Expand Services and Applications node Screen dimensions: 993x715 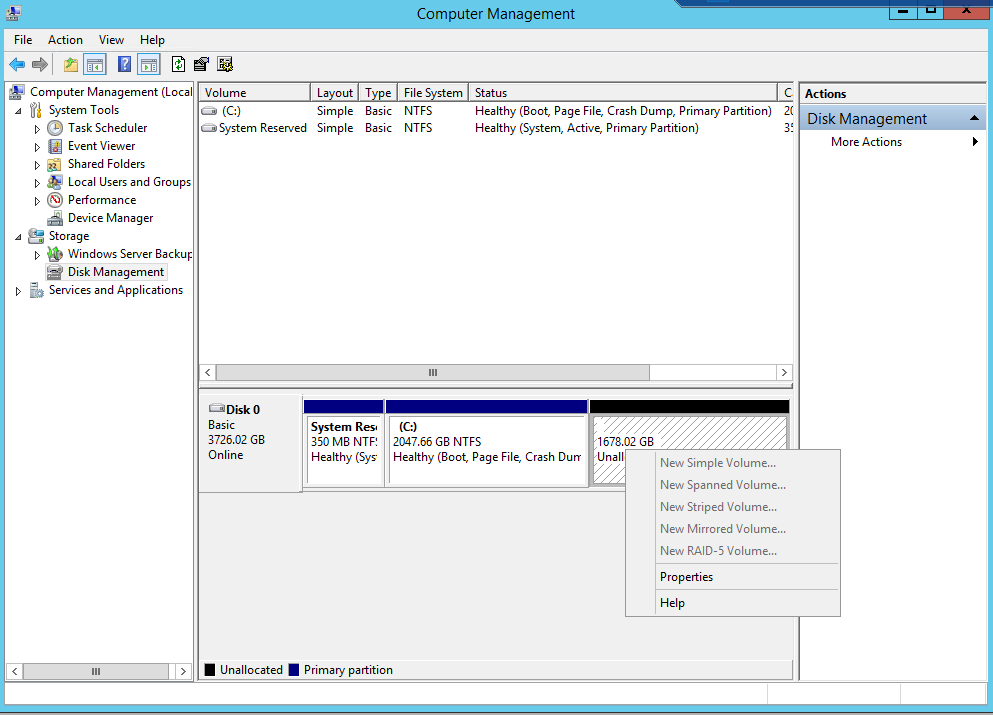click(x=18, y=291)
